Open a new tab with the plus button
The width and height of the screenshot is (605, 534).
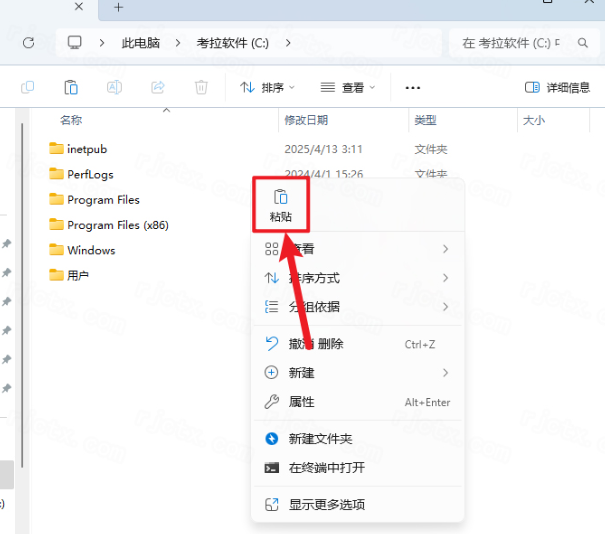118,8
